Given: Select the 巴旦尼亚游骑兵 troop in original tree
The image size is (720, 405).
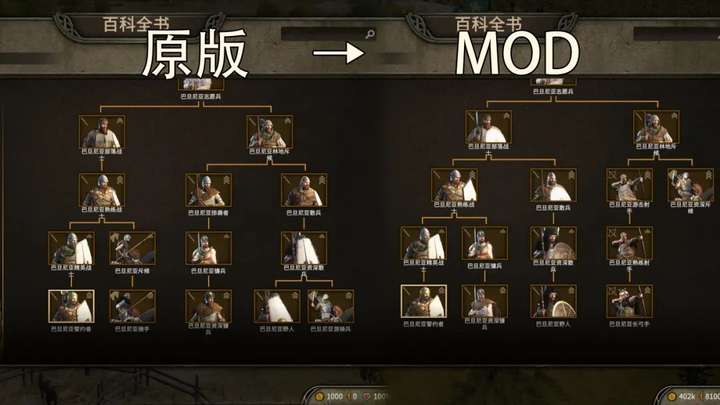Looking at the screenshot, I should pyautogui.click(x=331, y=306).
